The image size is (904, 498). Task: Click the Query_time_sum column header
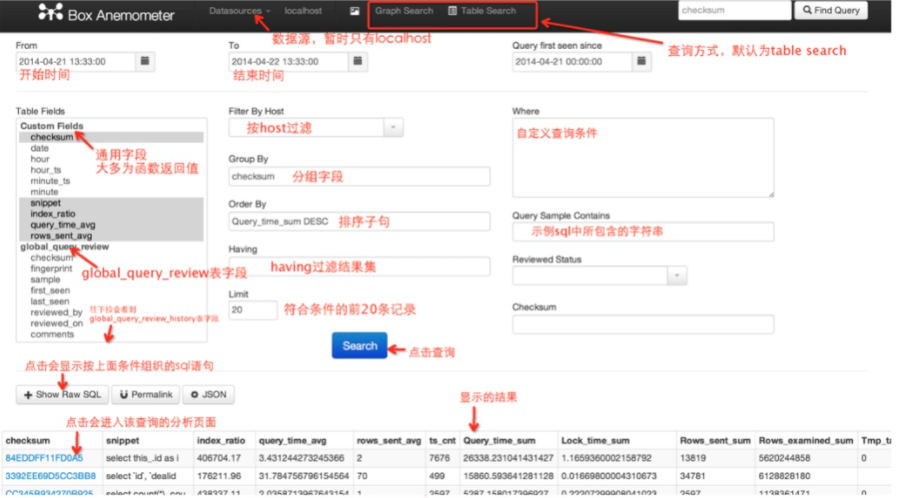pos(499,440)
